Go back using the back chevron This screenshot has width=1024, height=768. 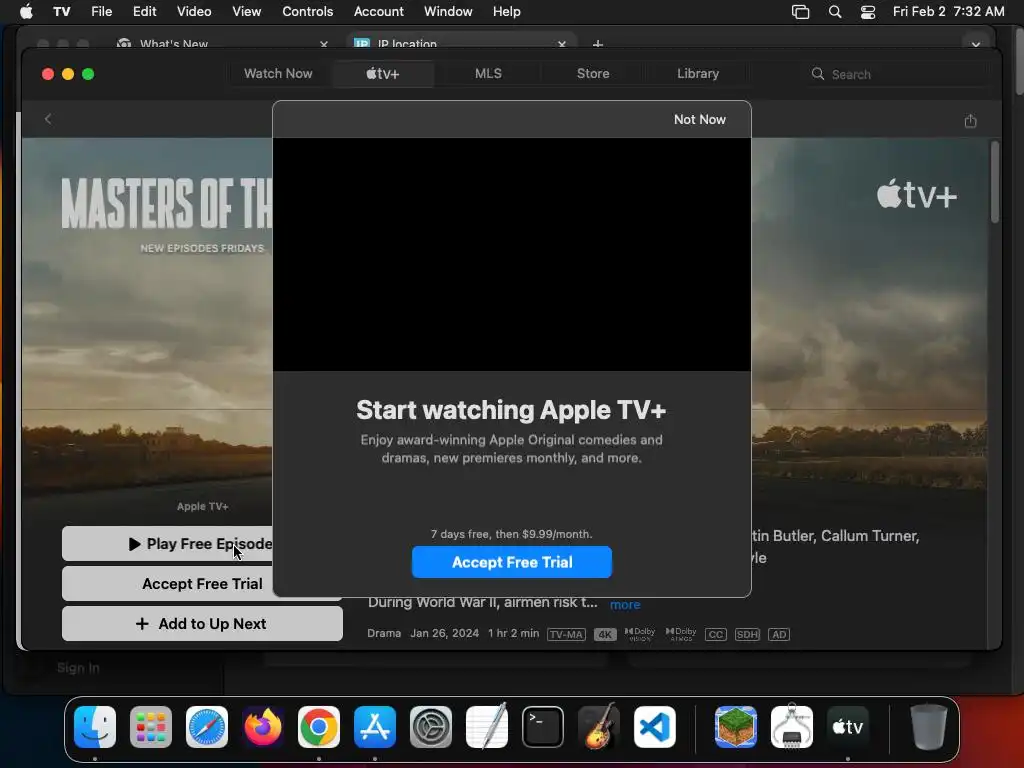coord(48,119)
